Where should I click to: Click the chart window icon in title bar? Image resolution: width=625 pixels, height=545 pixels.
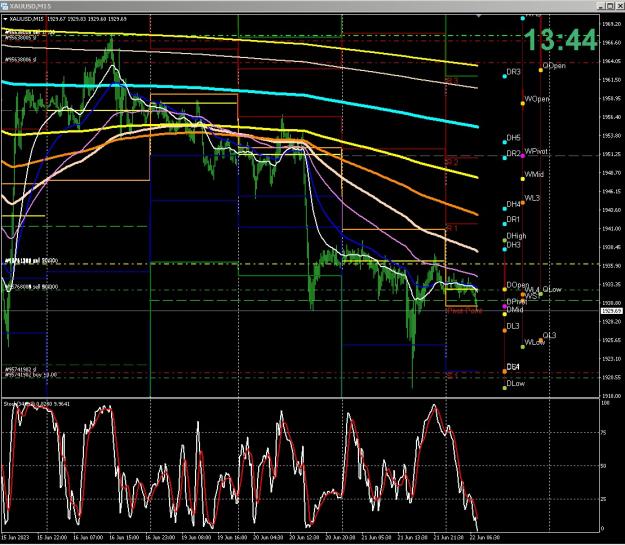click(4, 6)
